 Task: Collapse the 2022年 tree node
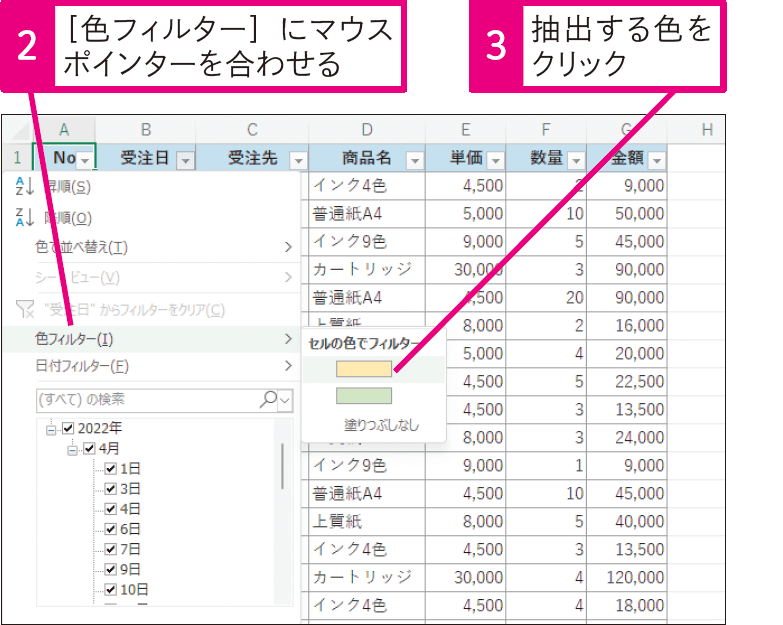click(x=51, y=429)
